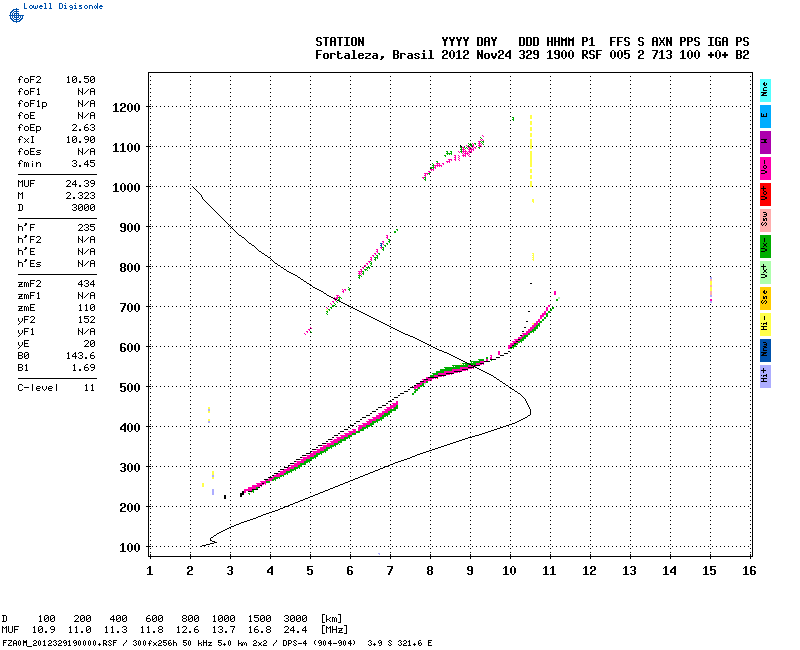
Task: Click the B1 value 1.69
Action: [x=83, y=368]
